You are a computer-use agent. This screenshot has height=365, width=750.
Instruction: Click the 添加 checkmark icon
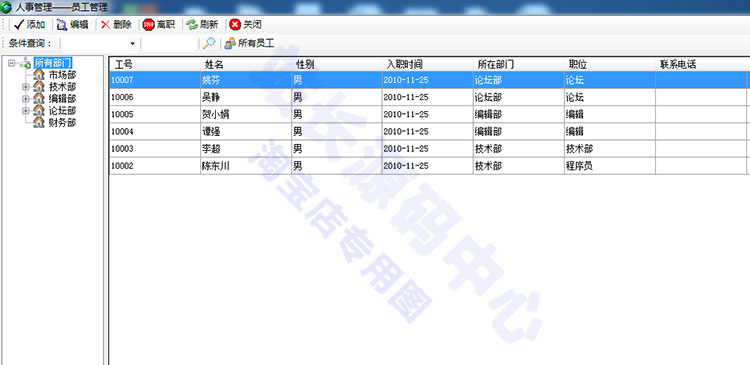[19, 25]
